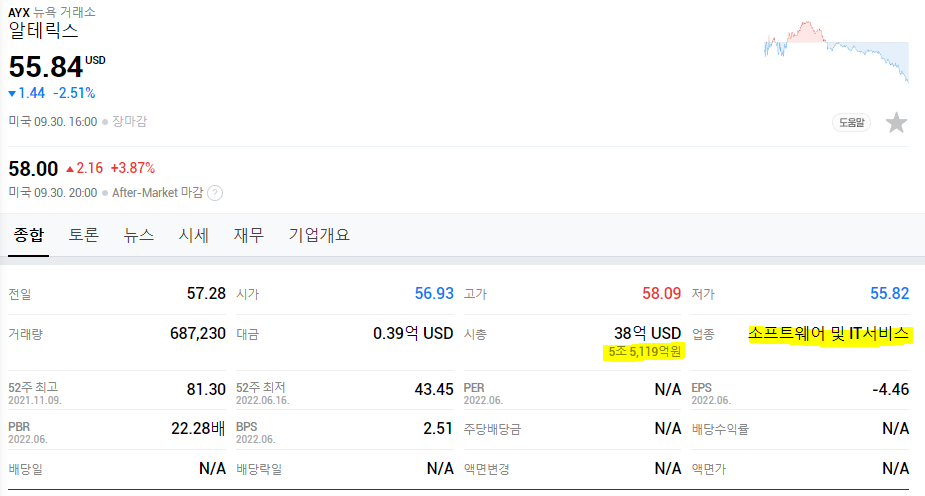Click the 대금 value 0.39억 USD
Screen dimensions: 925x496
coord(413,334)
